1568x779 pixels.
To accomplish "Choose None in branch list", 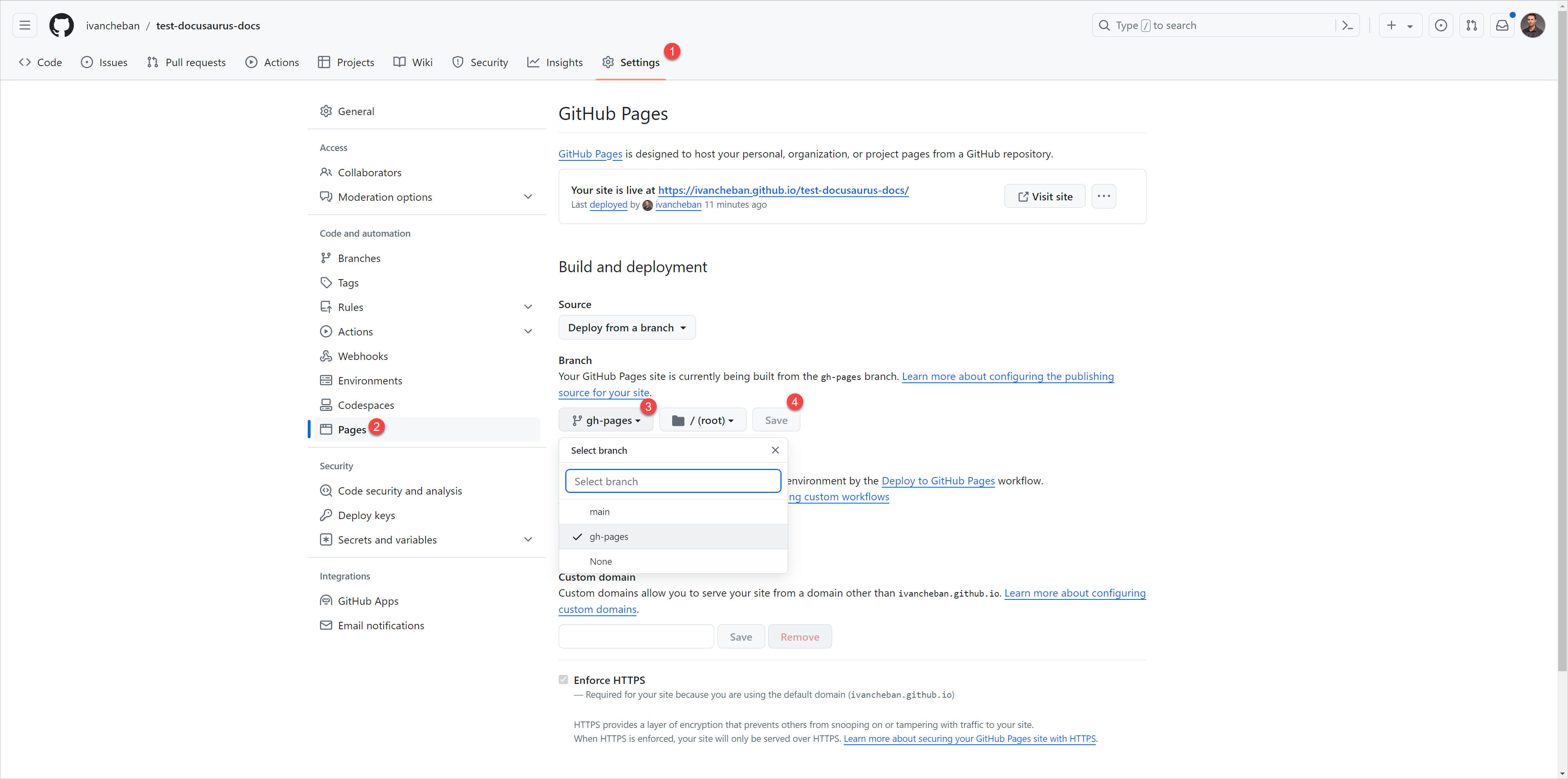I will [x=673, y=561].
